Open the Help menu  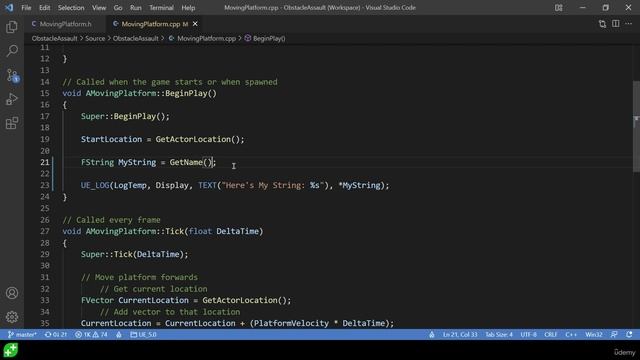(188, 8)
